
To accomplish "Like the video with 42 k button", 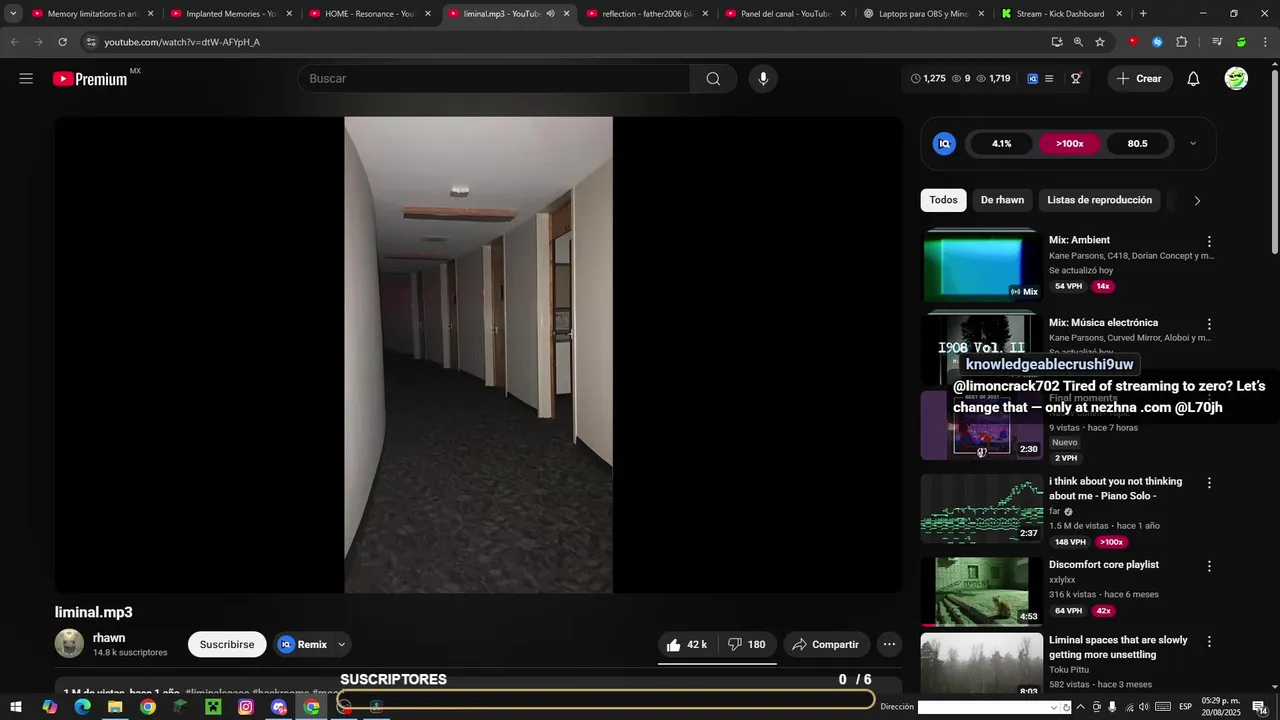I will (x=687, y=645).
